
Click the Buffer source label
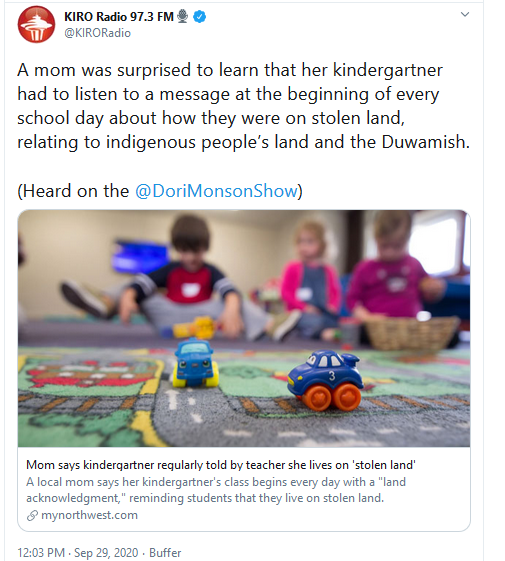tap(165, 552)
